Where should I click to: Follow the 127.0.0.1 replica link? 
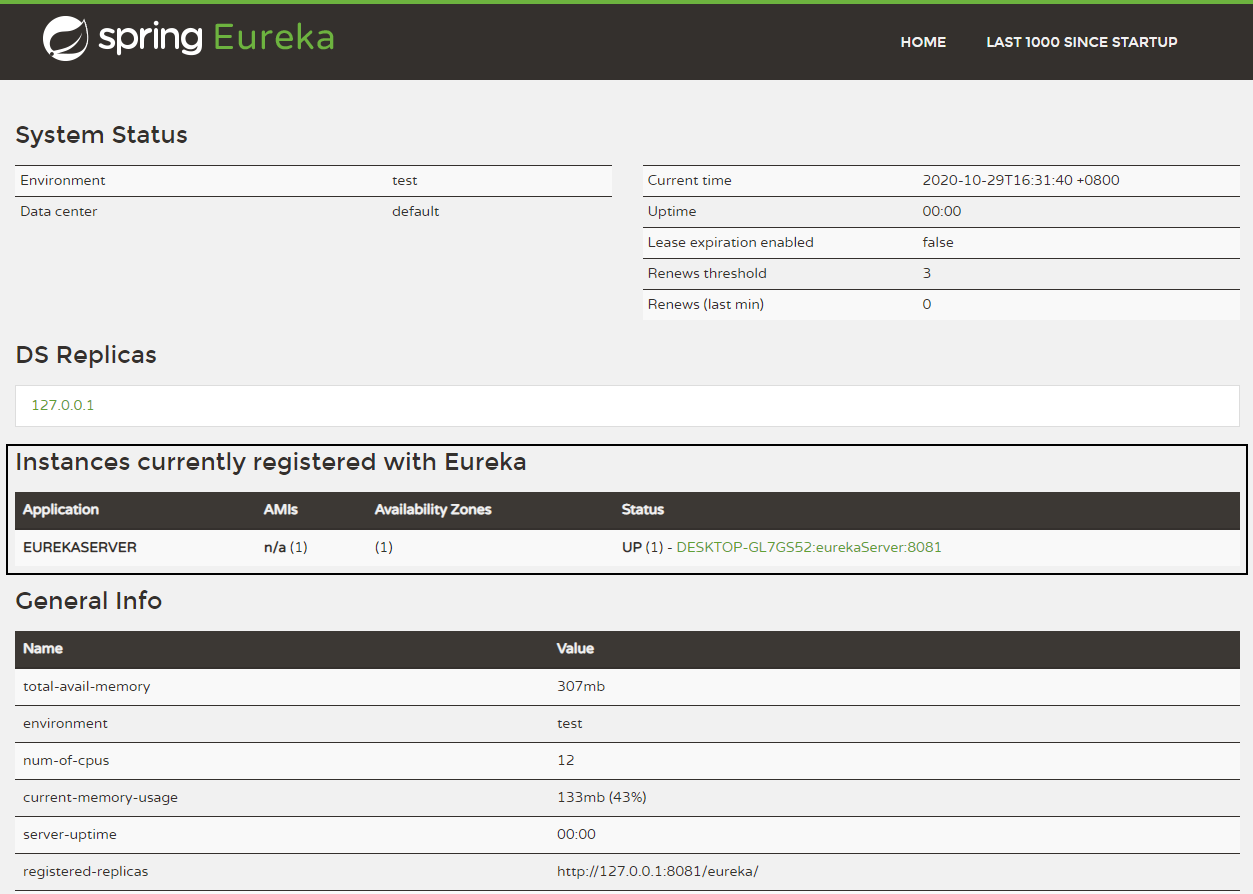click(63, 405)
